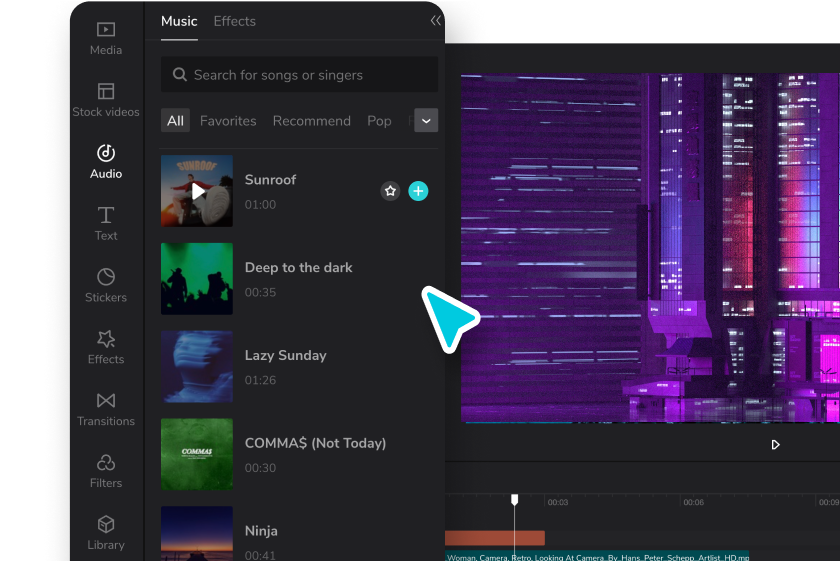Show the Recommend category
Screen dimensions: 840x561
coord(312,121)
